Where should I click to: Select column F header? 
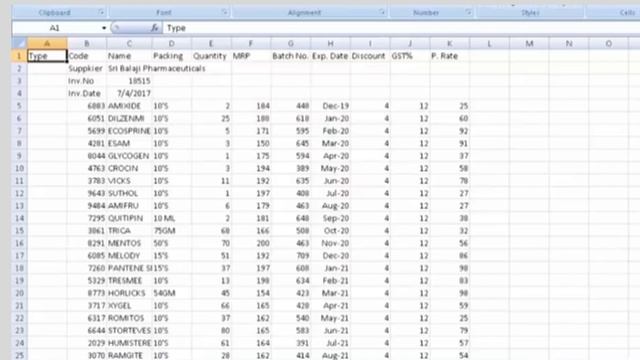pos(251,43)
